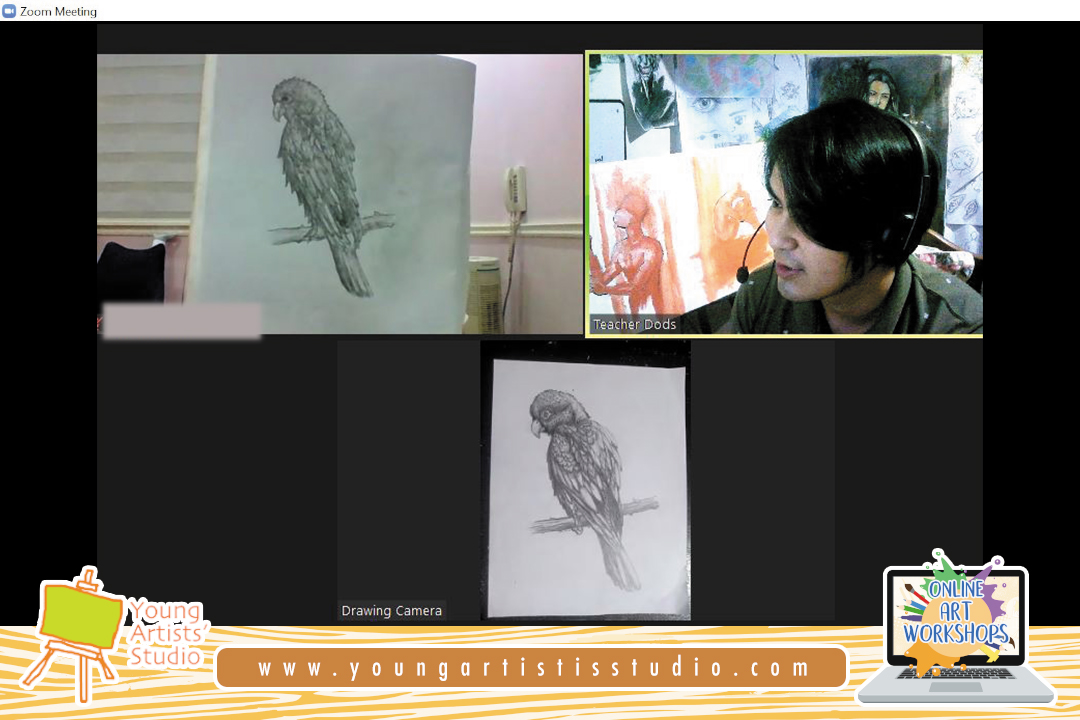Viewport: 1080px width, 720px height.
Task: Select the Drawing Camera parrot sketch feed
Action: tap(585, 480)
